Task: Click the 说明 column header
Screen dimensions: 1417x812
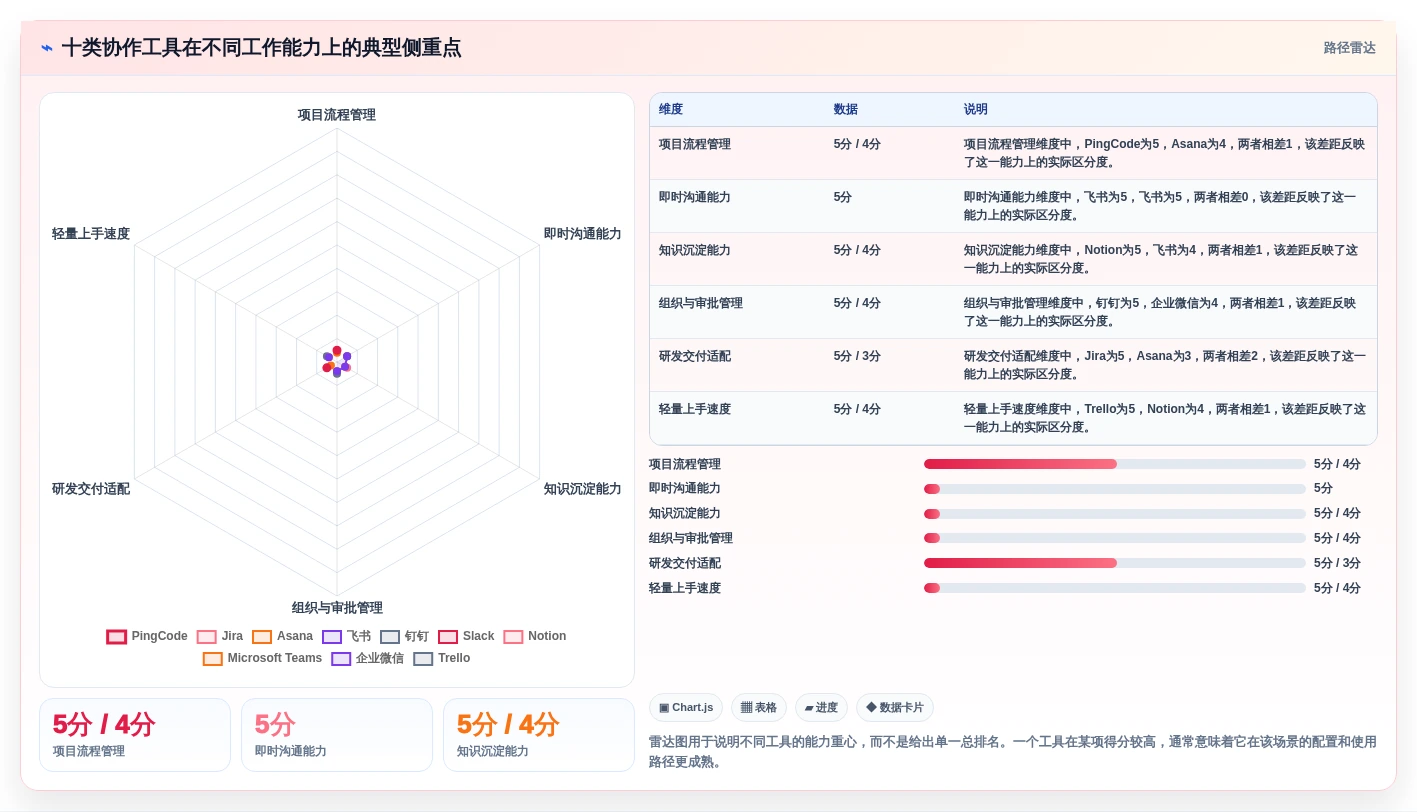Action: click(x=976, y=110)
